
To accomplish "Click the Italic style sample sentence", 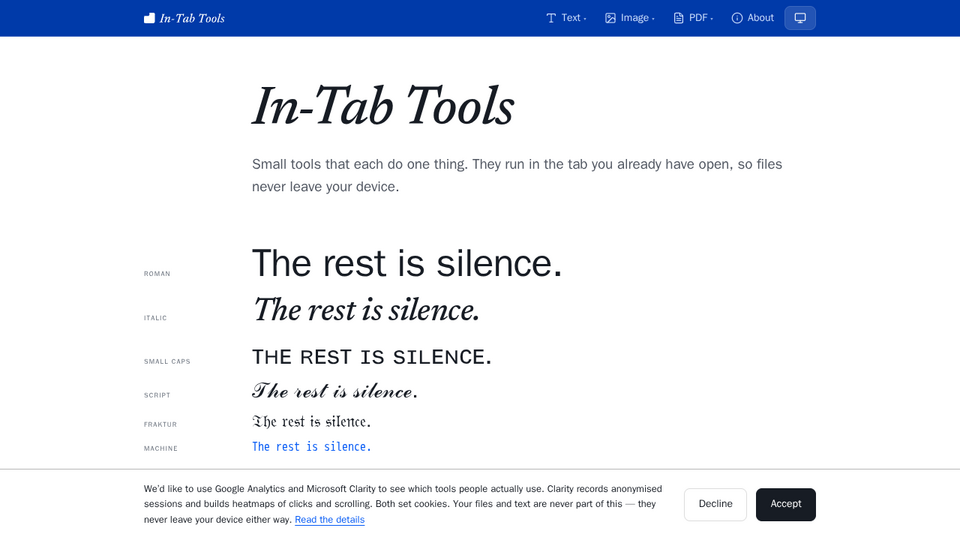I will pyautogui.click(x=366, y=310).
